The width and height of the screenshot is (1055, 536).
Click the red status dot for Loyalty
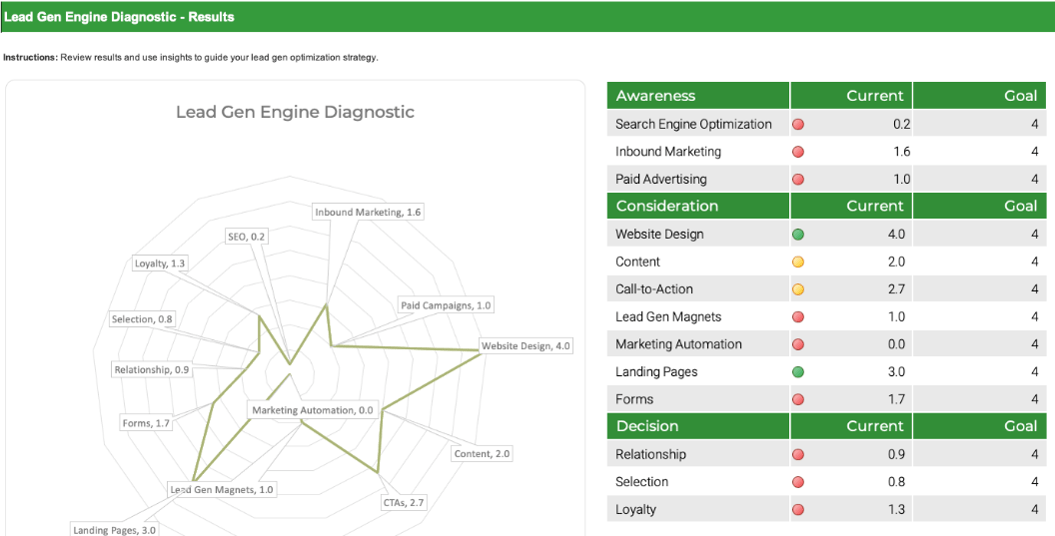point(798,510)
